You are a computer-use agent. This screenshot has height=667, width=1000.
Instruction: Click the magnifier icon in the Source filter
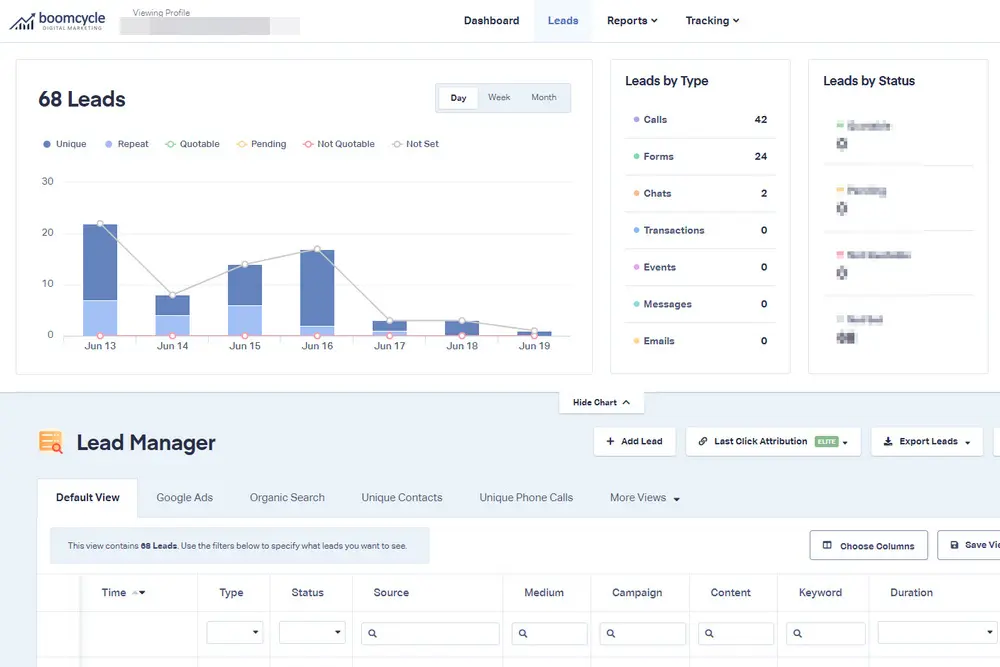(x=370, y=633)
